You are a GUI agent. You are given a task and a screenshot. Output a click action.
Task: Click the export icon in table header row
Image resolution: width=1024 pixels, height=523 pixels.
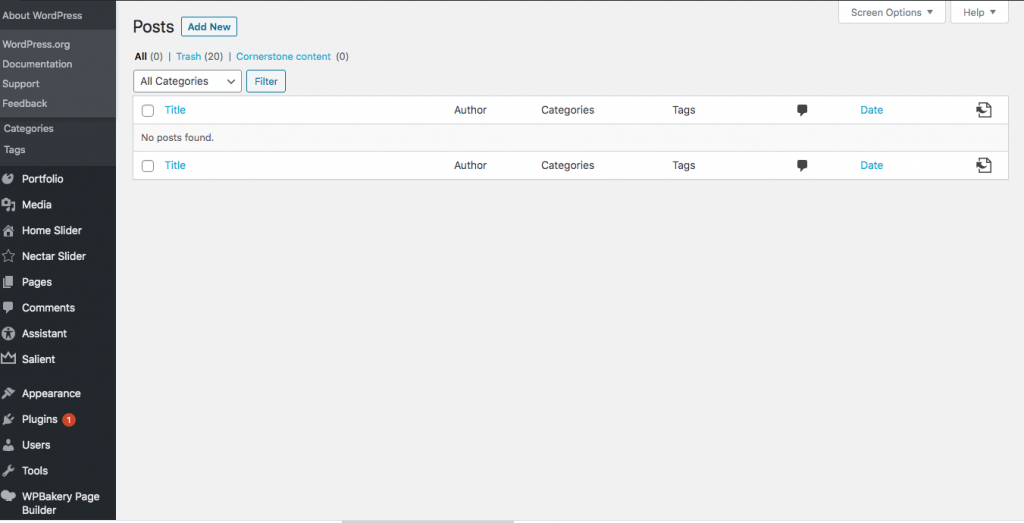tap(984, 110)
